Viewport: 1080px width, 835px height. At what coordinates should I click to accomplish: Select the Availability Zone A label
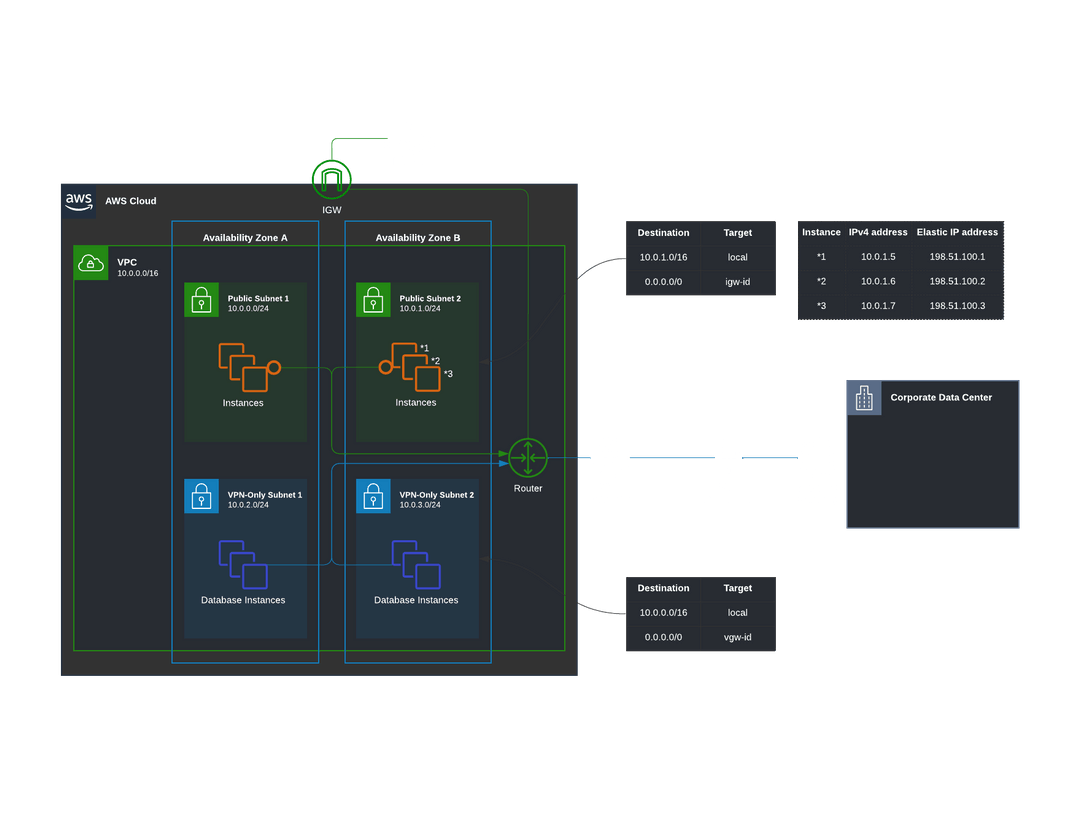click(245, 237)
